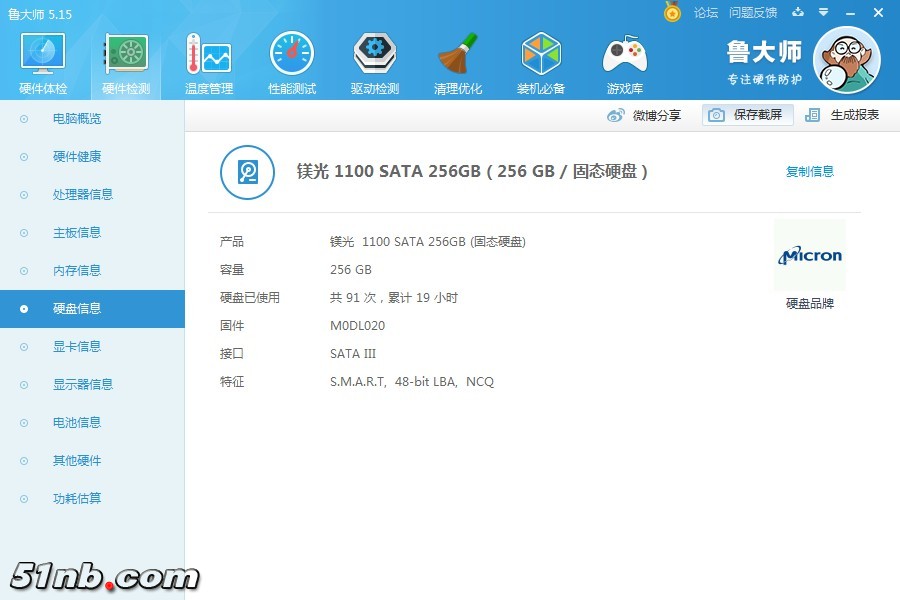Open 显卡信息 sidebar entry
Screen dimensions: 900x600
(x=77, y=347)
